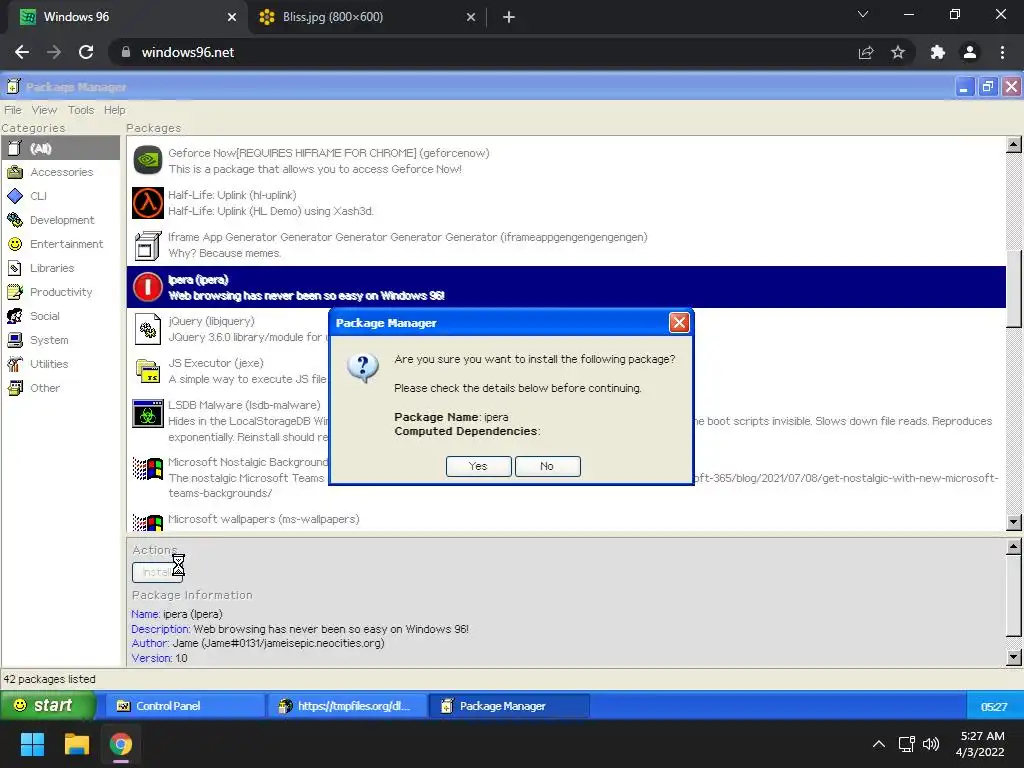Click the host volume speaker icon
This screenshot has width=1024, height=768.
(x=931, y=744)
